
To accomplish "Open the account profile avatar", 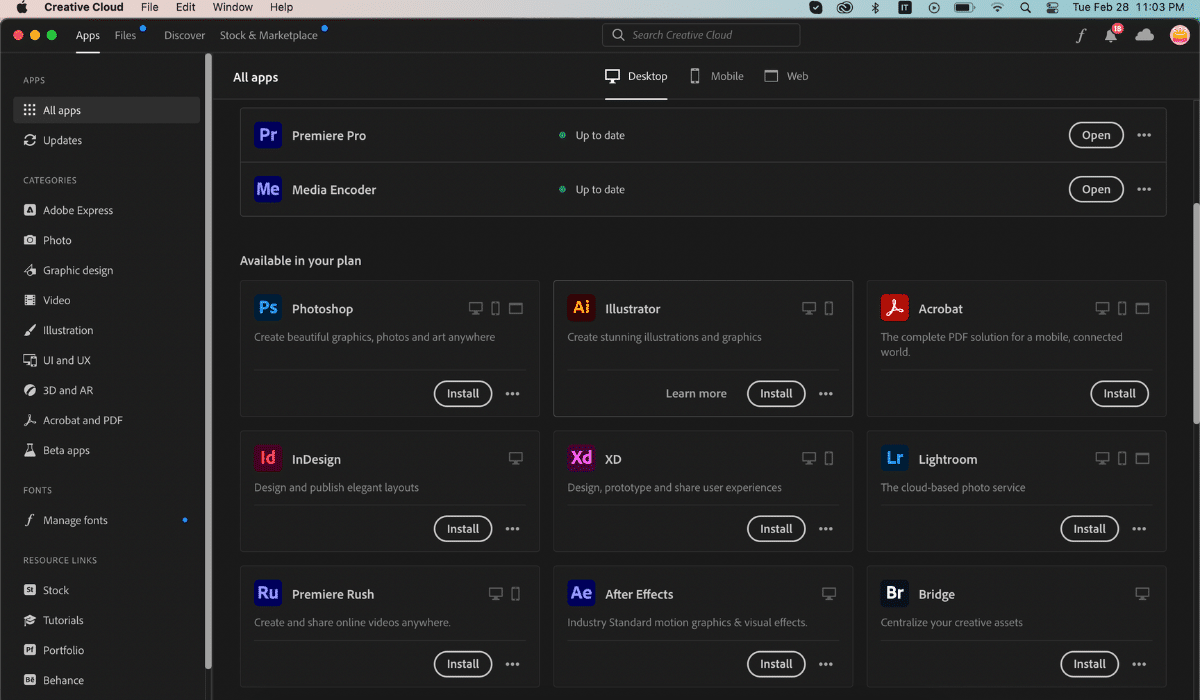I will point(1180,35).
